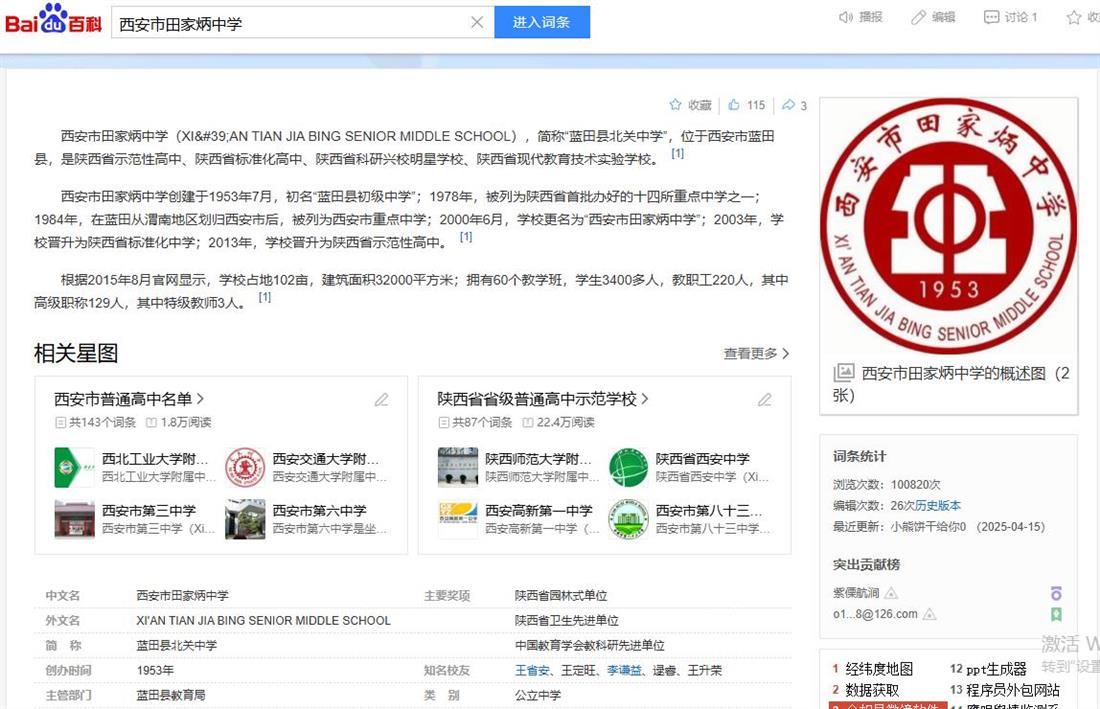This screenshot has height=709, width=1100.
Task: Open the 西安市普通高中名单 list
Action: click(129, 399)
